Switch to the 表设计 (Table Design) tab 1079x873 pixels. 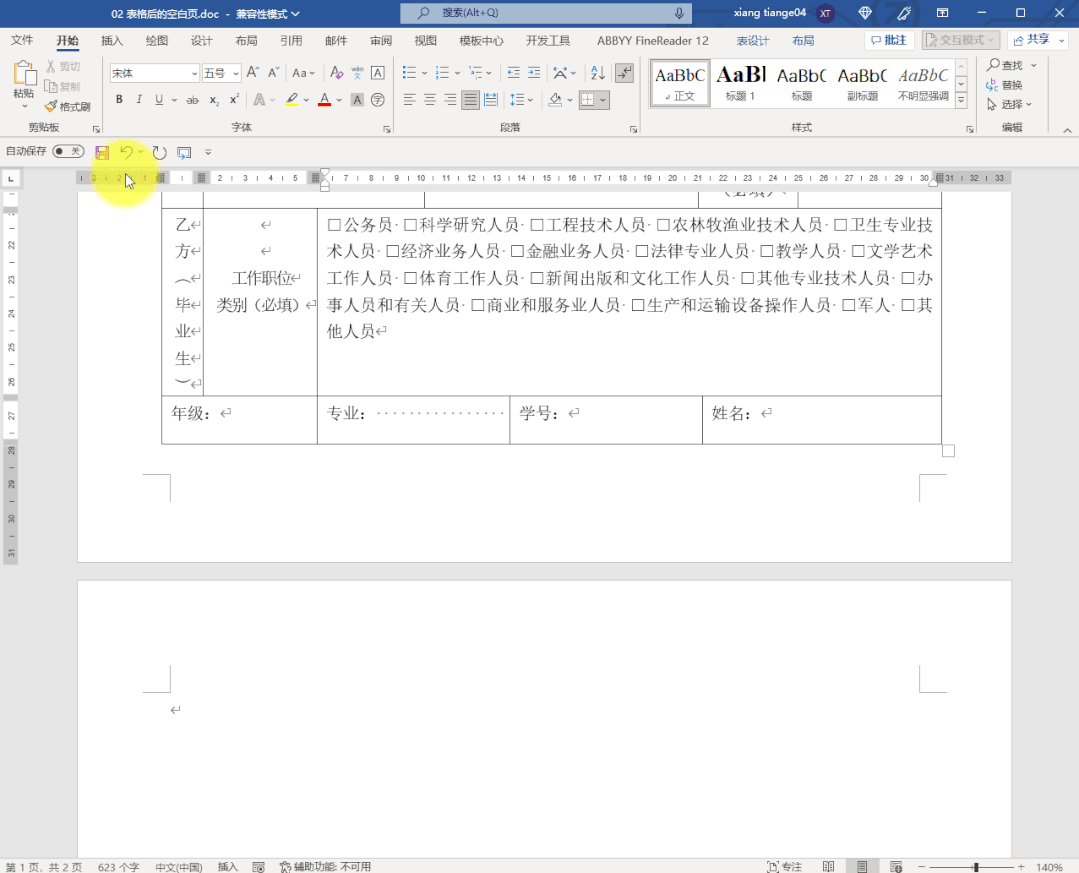coord(753,41)
